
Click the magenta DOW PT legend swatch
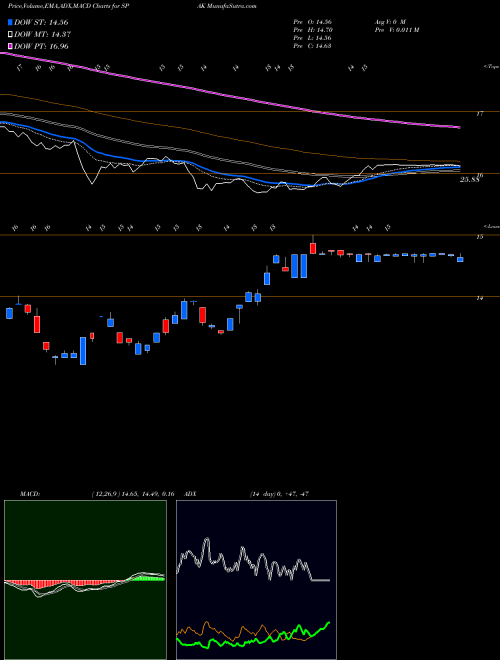point(10,46)
